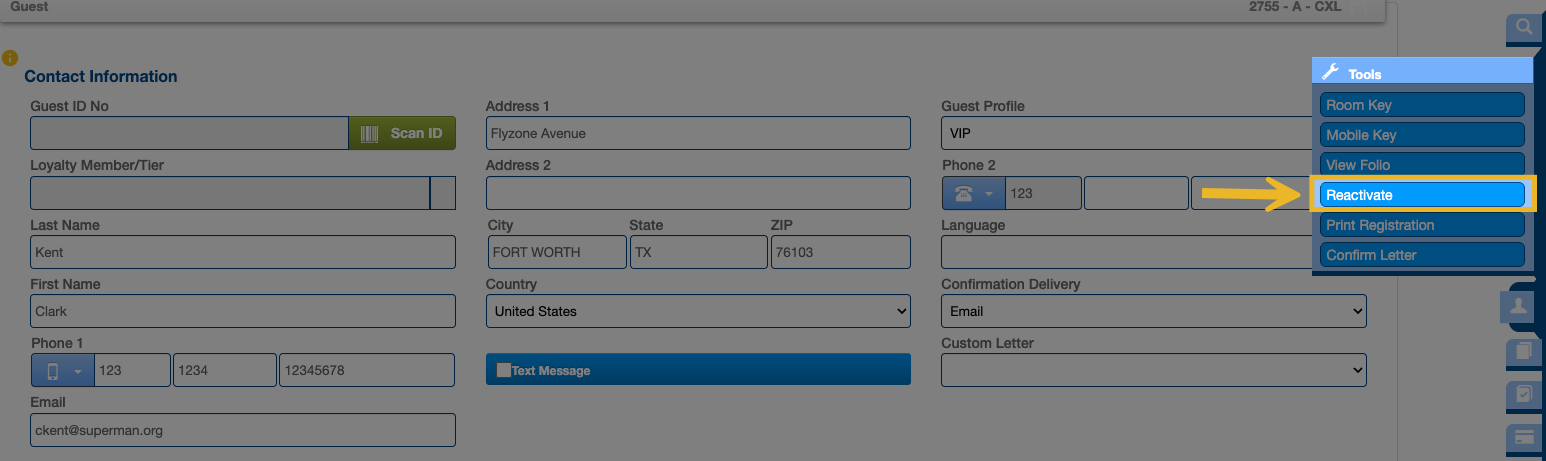Image resolution: width=1546 pixels, height=461 pixels.
Task: Click the Last Name field containing Kent
Action: pos(243,252)
